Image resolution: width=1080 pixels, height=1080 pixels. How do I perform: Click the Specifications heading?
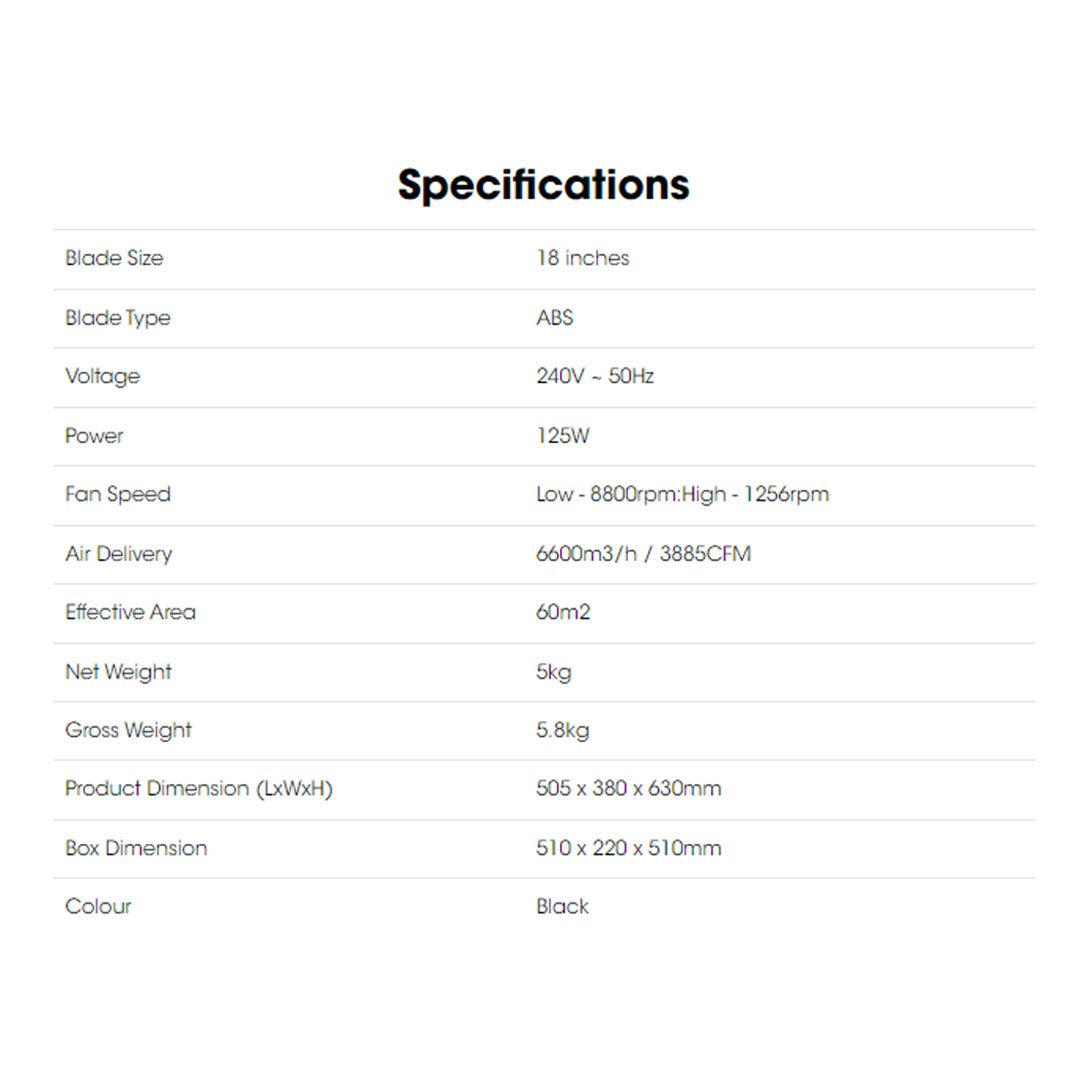(x=543, y=185)
